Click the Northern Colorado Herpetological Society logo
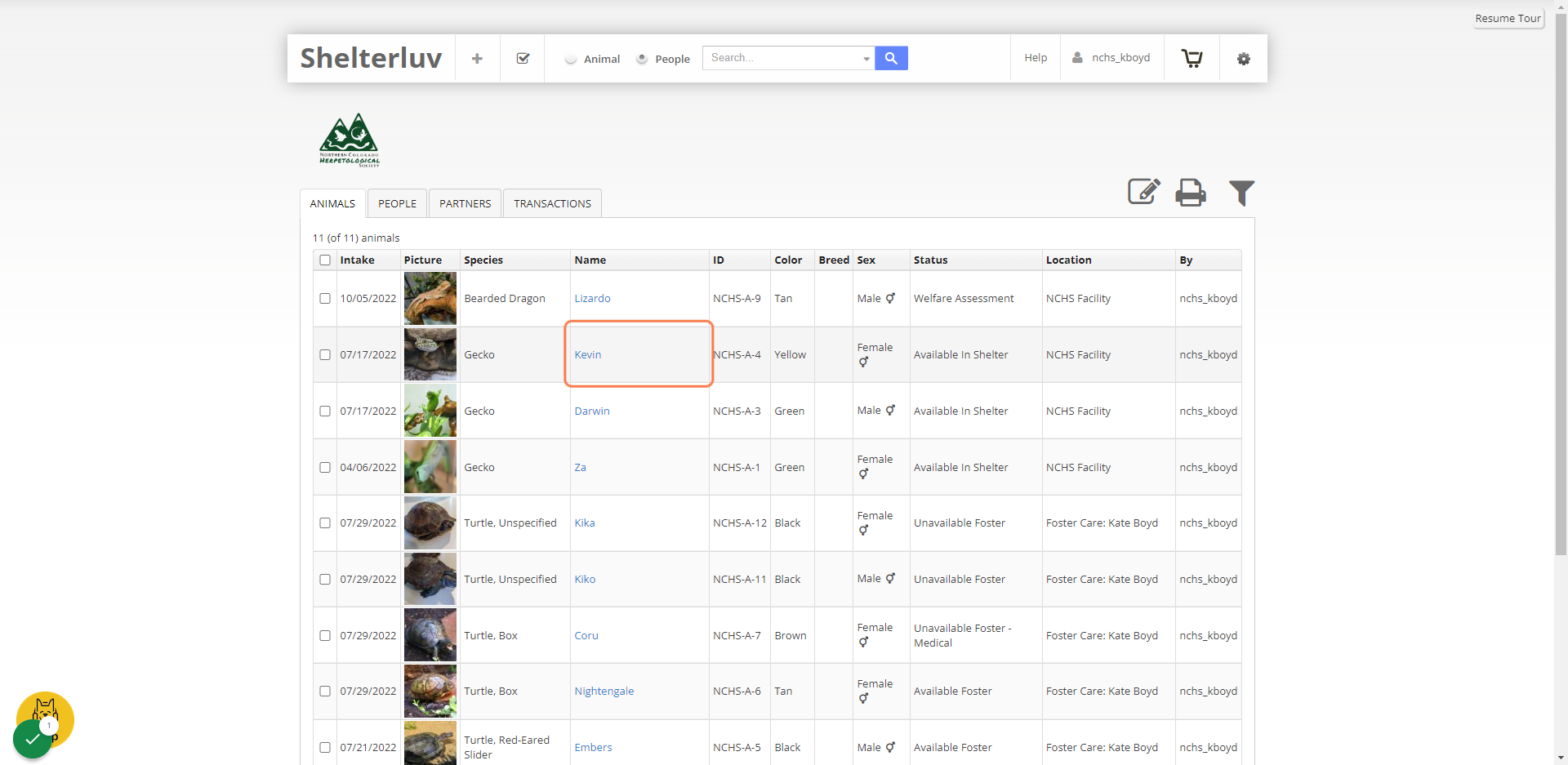Viewport: 1568px width, 765px height. point(350,140)
